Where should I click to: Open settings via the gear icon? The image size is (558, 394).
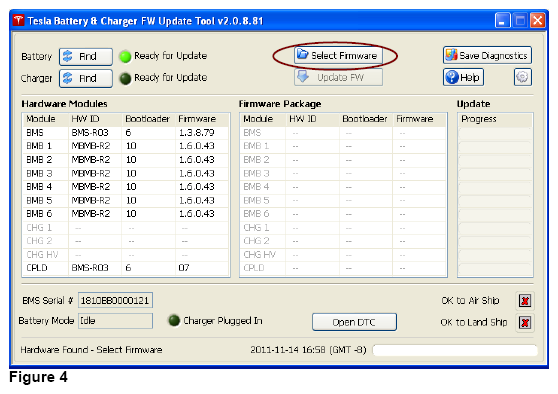(x=523, y=77)
